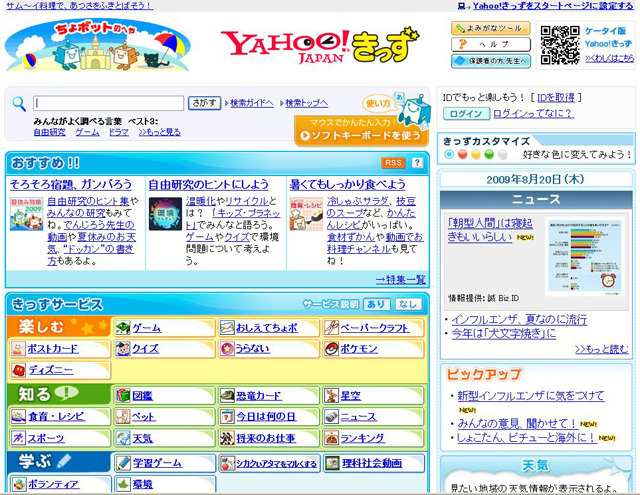
Task: Select the light blue customize color
Action: (x=449, y=154)
